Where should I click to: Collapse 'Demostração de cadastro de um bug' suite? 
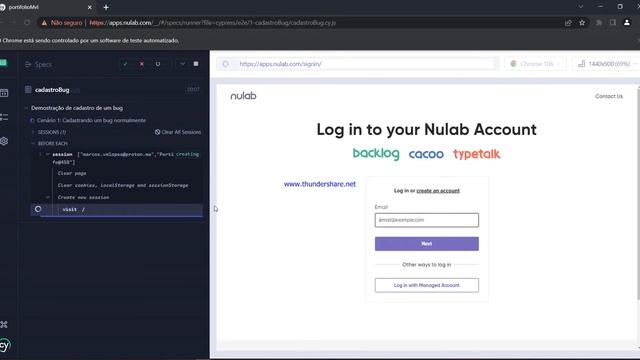point(77,108)
